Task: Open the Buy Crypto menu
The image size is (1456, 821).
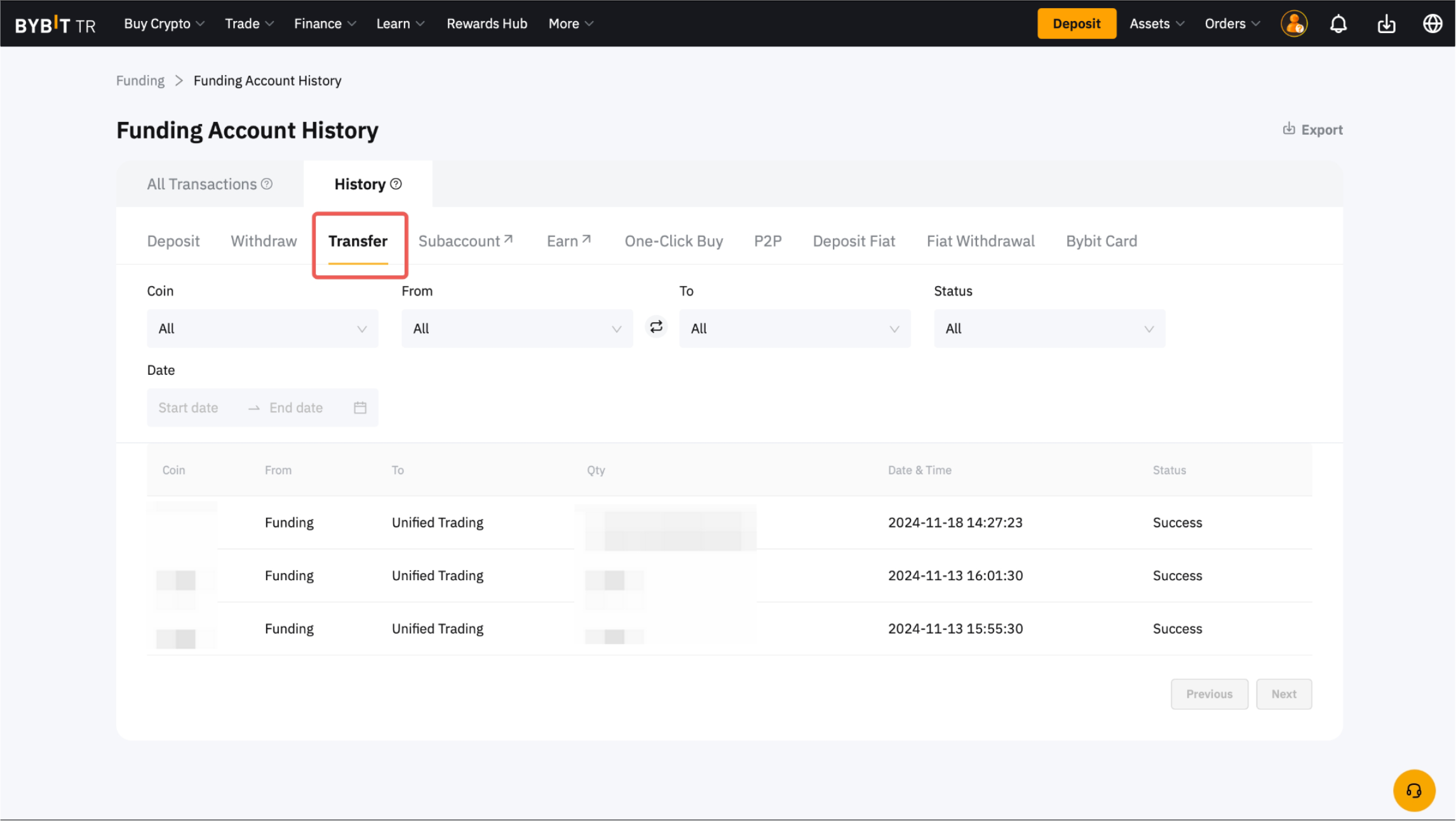Action: [164, 24]
